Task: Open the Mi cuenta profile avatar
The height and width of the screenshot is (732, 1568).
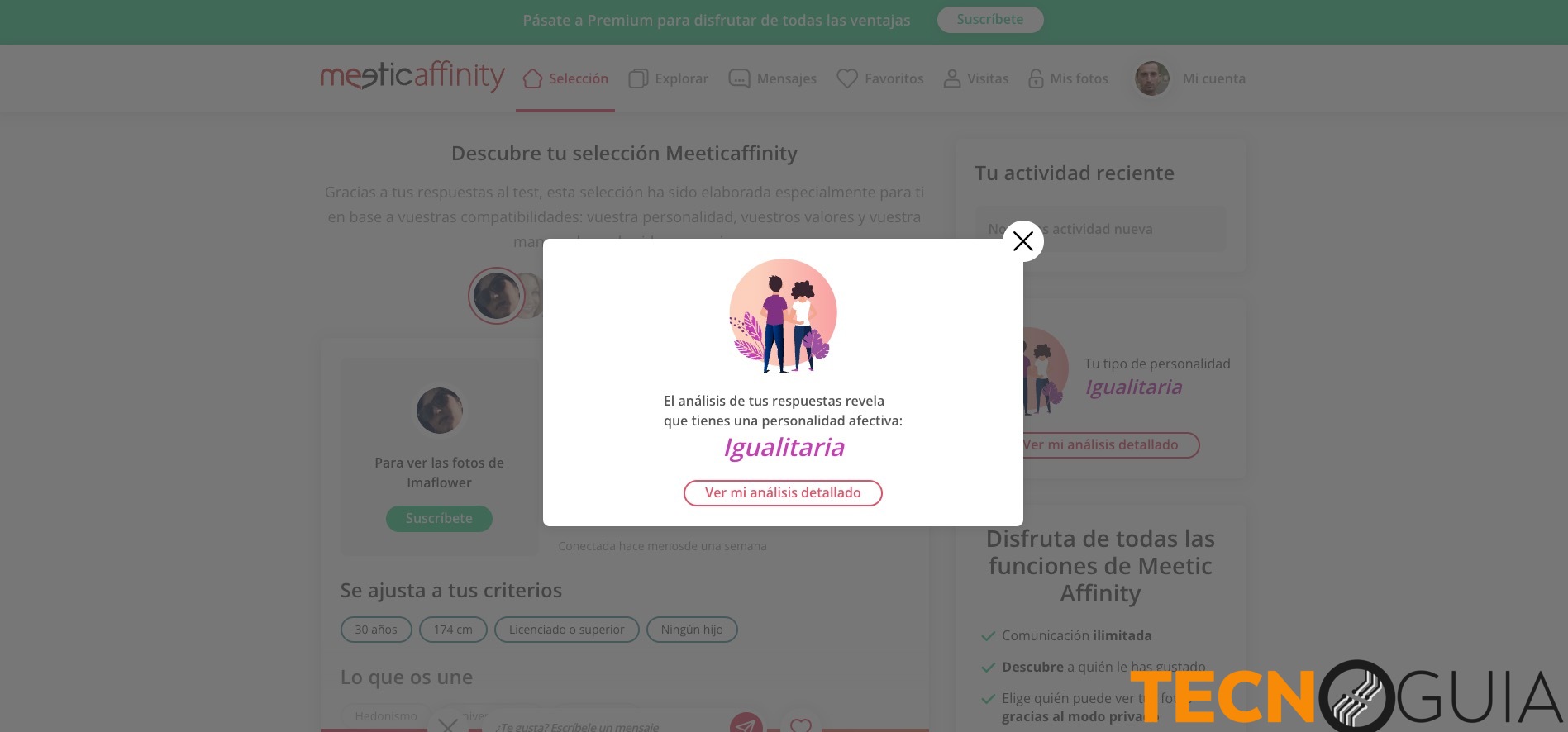Action: [x=1152, y=78]
